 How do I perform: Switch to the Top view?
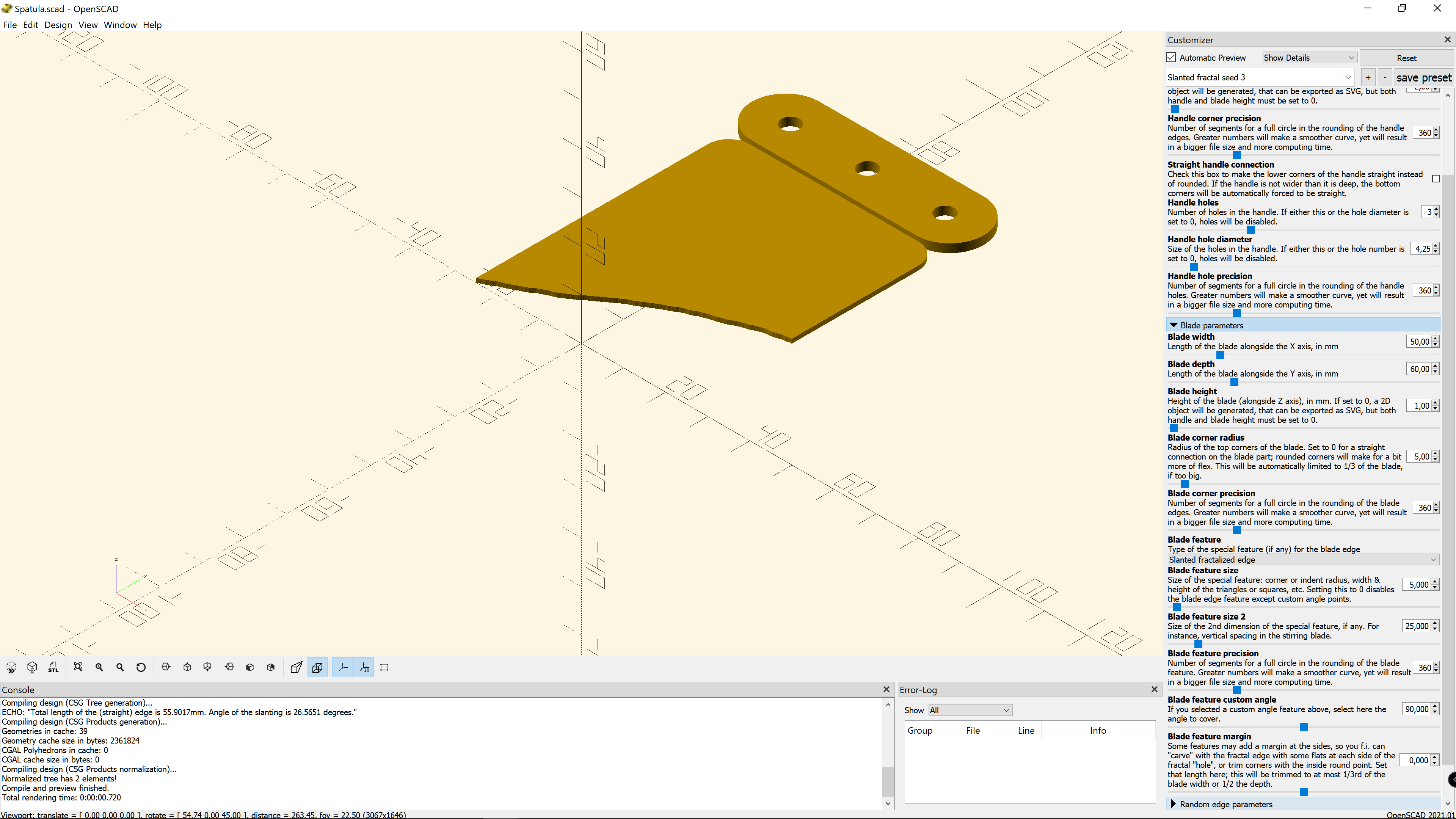click(187, 667)
